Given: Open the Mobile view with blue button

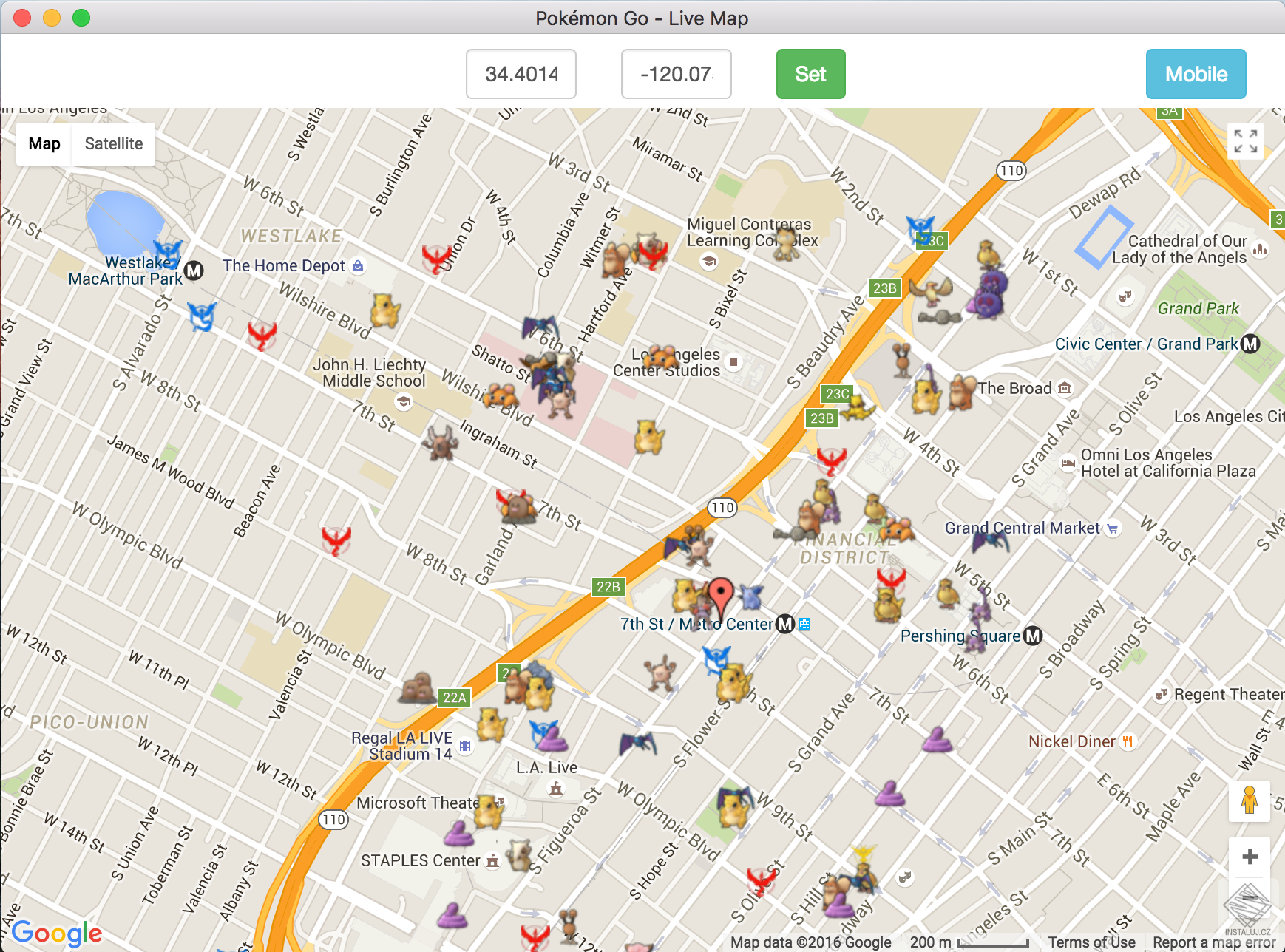Looking at the screenshot, I should pos(1196,74).
